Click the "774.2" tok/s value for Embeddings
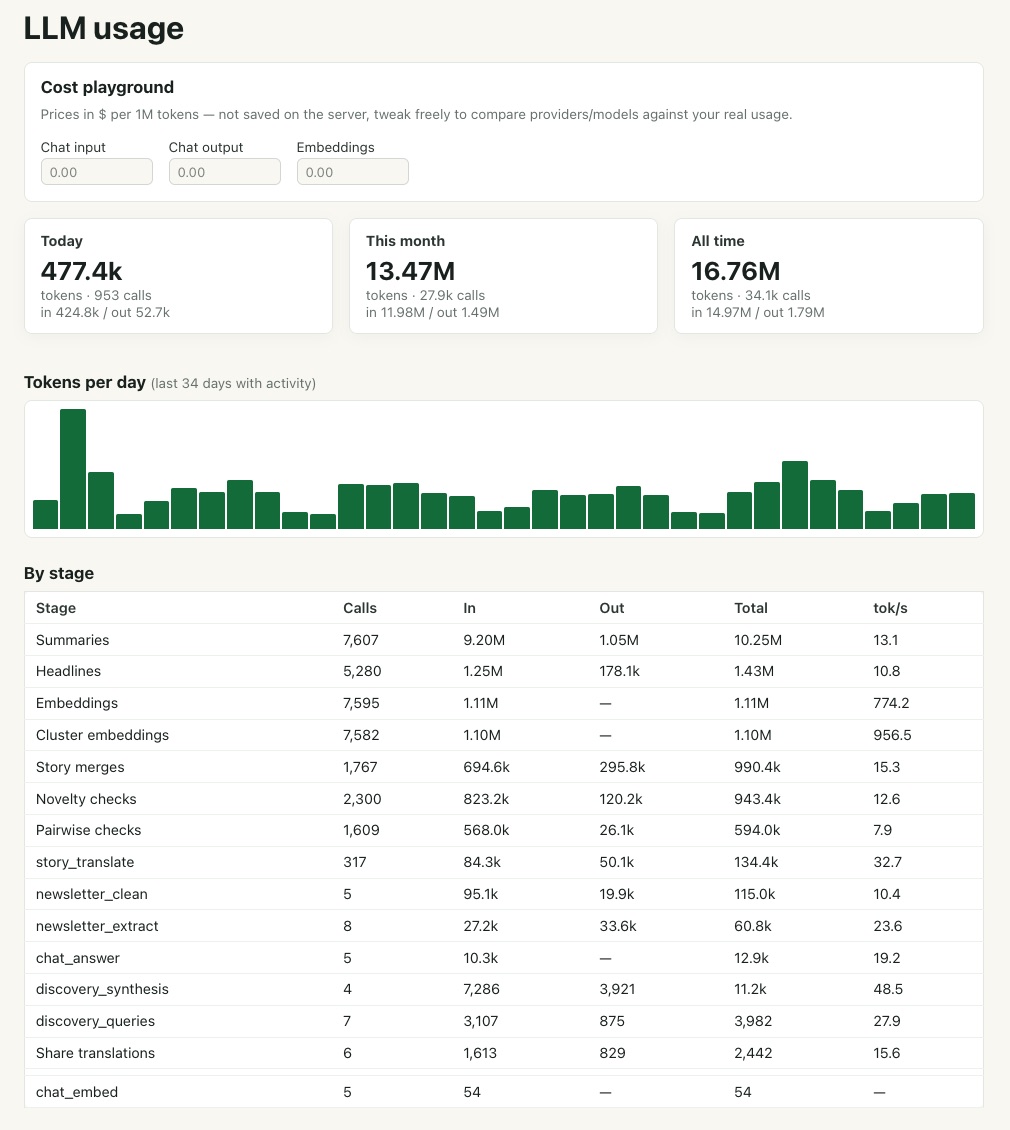The height and width of the screenshot is (1130, 1010). (x=892, y=703)
